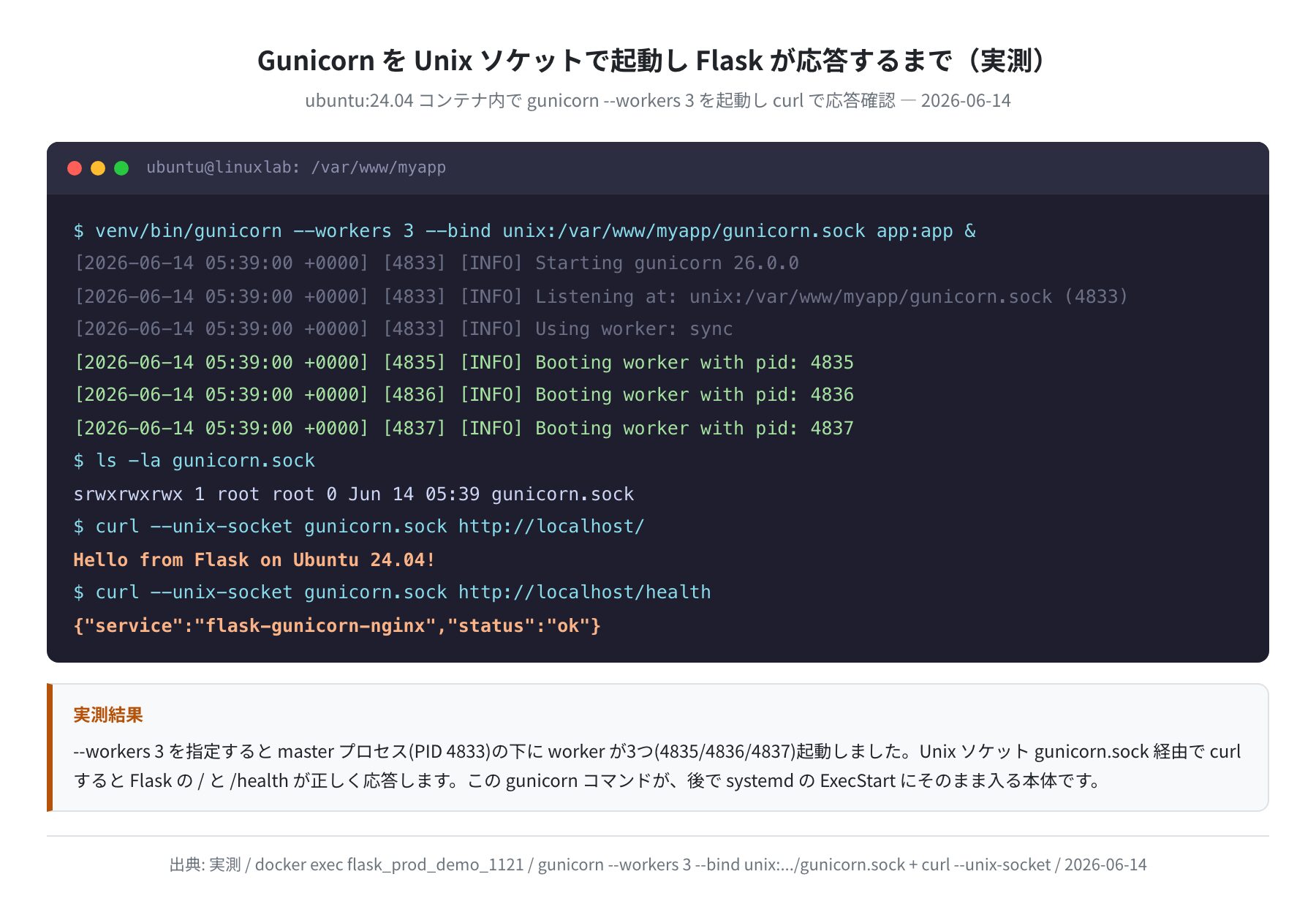This screenshot has width=1316, height=904.
Task: Click the 'srwxrwxrwx 1 root root' output line
Action: click(354, 494)
